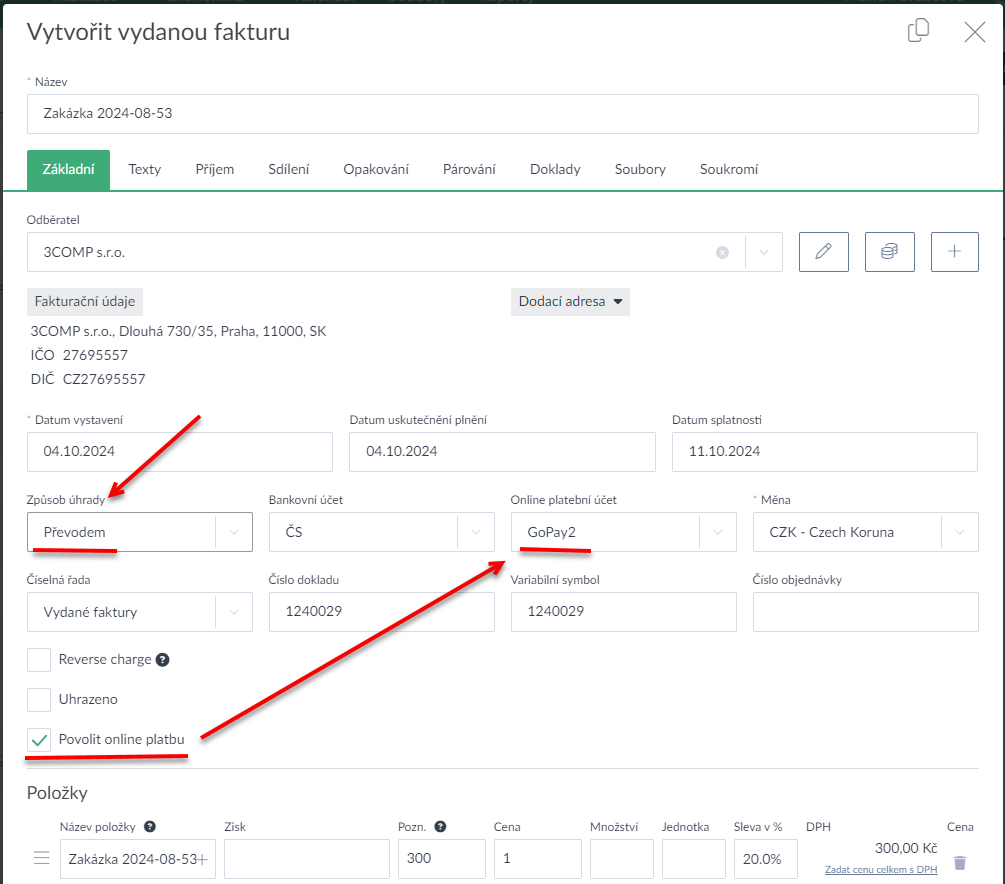Edit the Odběratel with pencil icon
Screen dimensions: 1005x884
pyautogui.click(x=823, y=252)
